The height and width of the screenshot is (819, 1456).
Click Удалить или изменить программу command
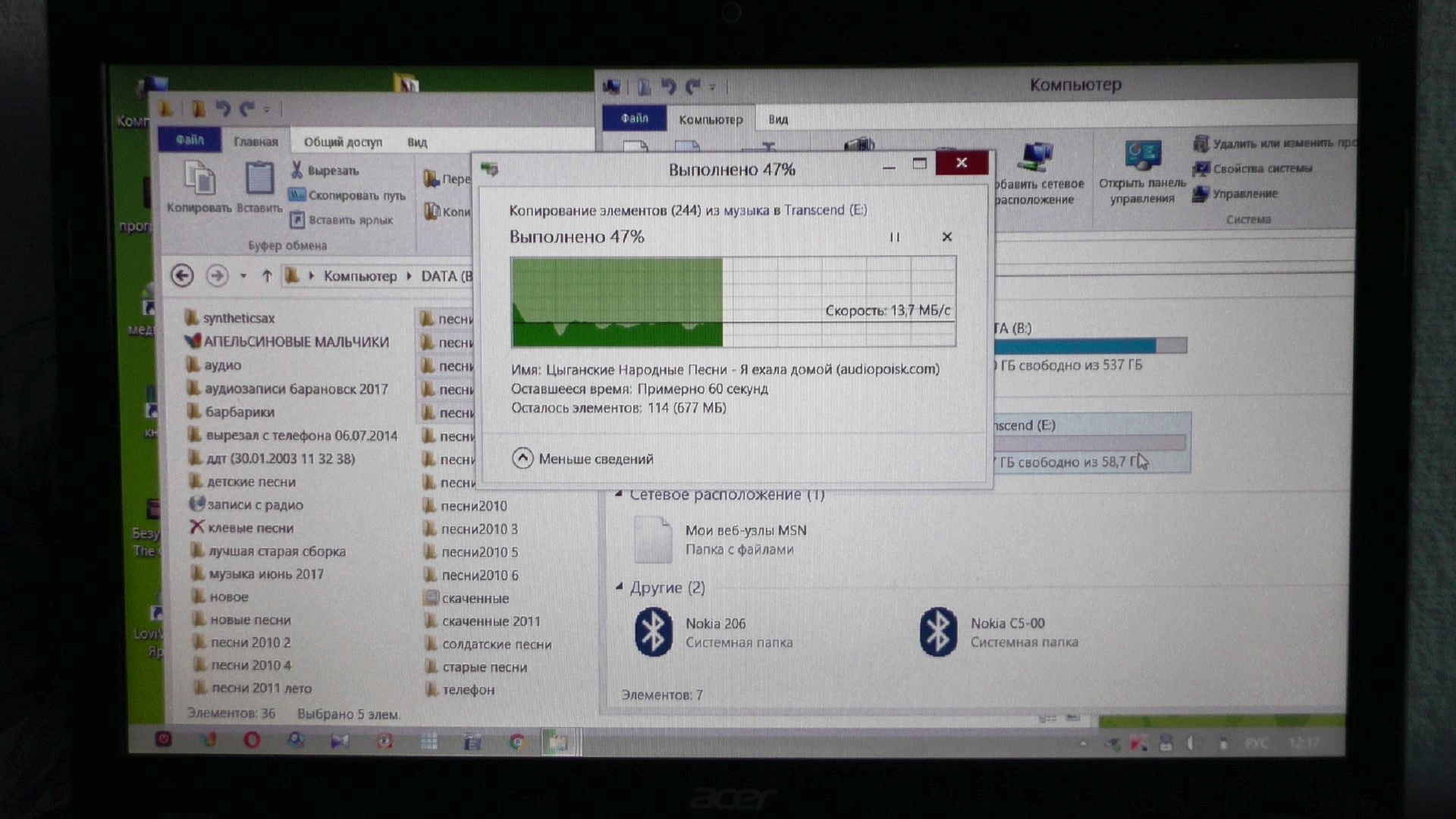point(1274,143)
